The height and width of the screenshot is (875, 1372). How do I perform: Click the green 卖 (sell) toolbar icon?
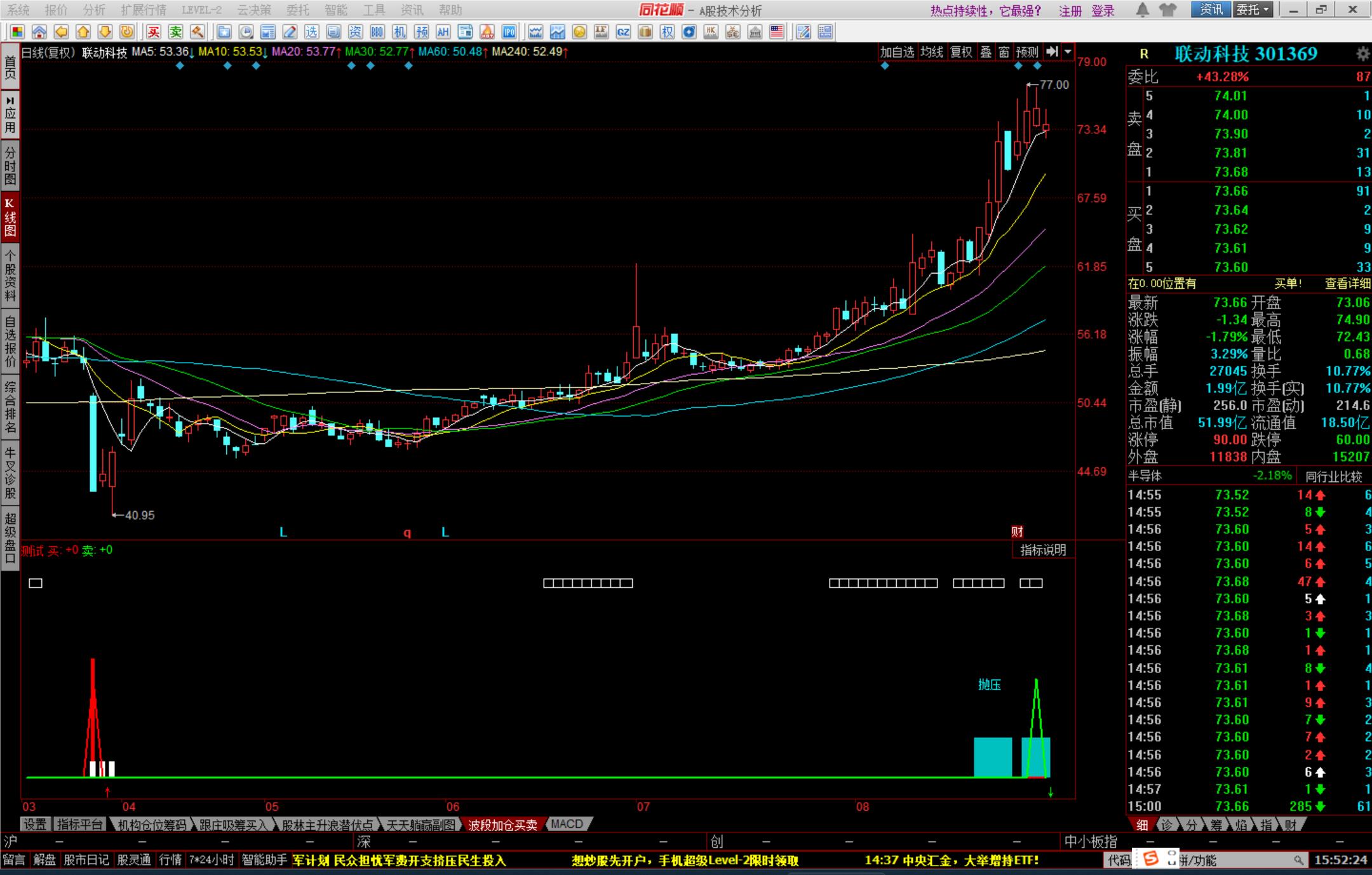tap(175, 32)
